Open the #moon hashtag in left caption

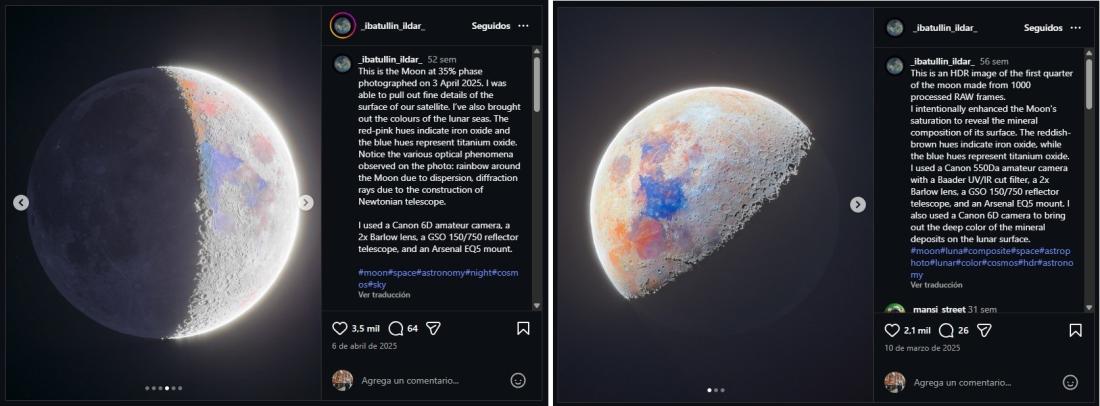pos(371,272)
